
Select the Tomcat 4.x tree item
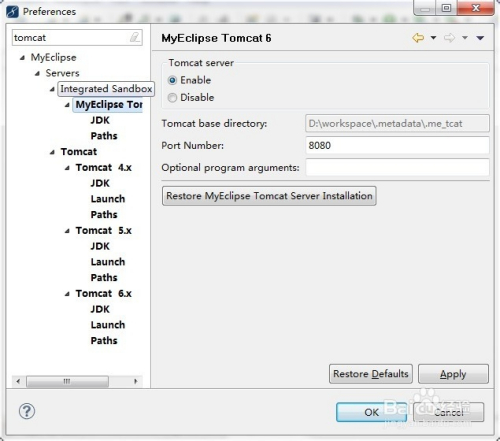(103, 167)
